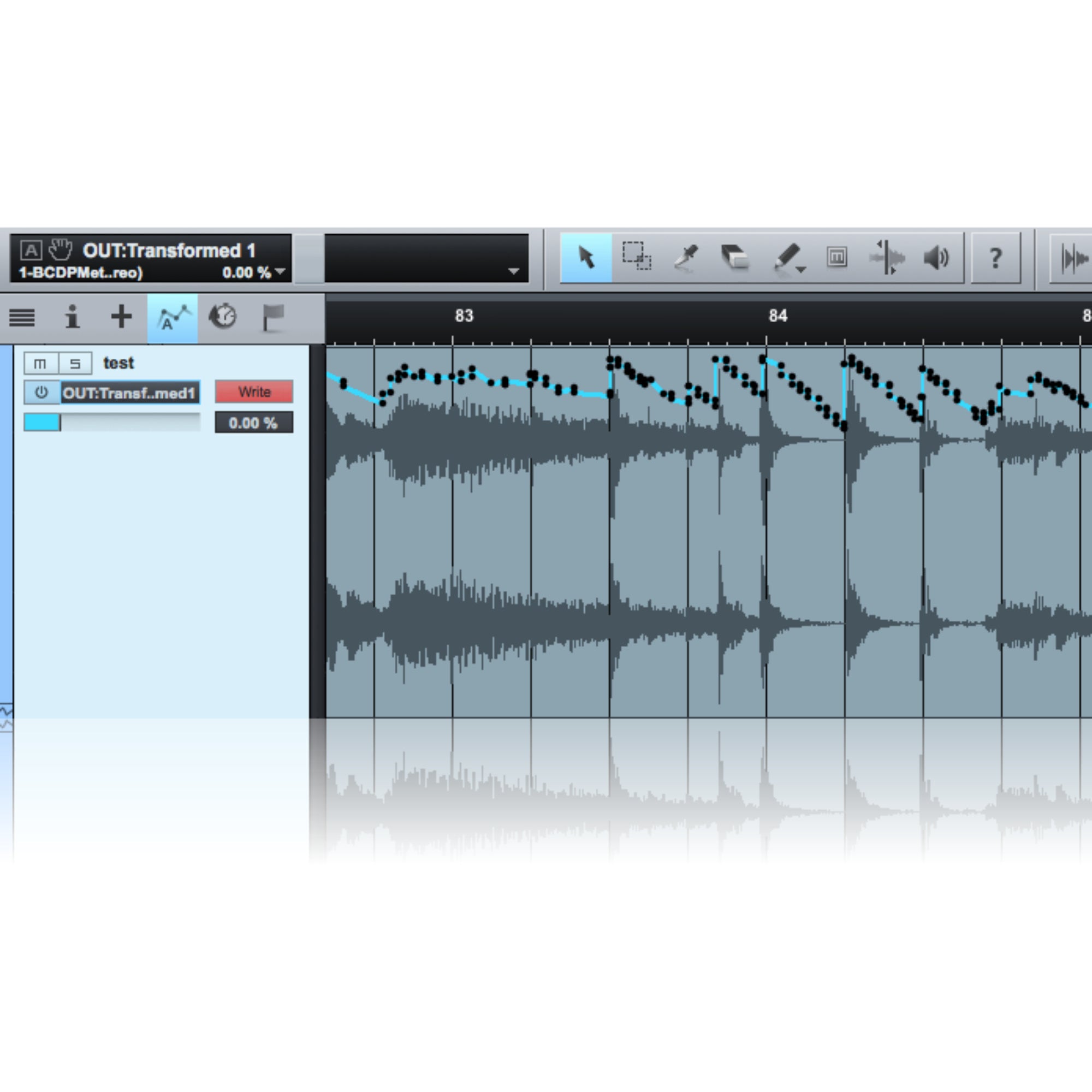Click the OUT:Transformed 1 parameter title

pyautogui.click(x=169, y=251)
